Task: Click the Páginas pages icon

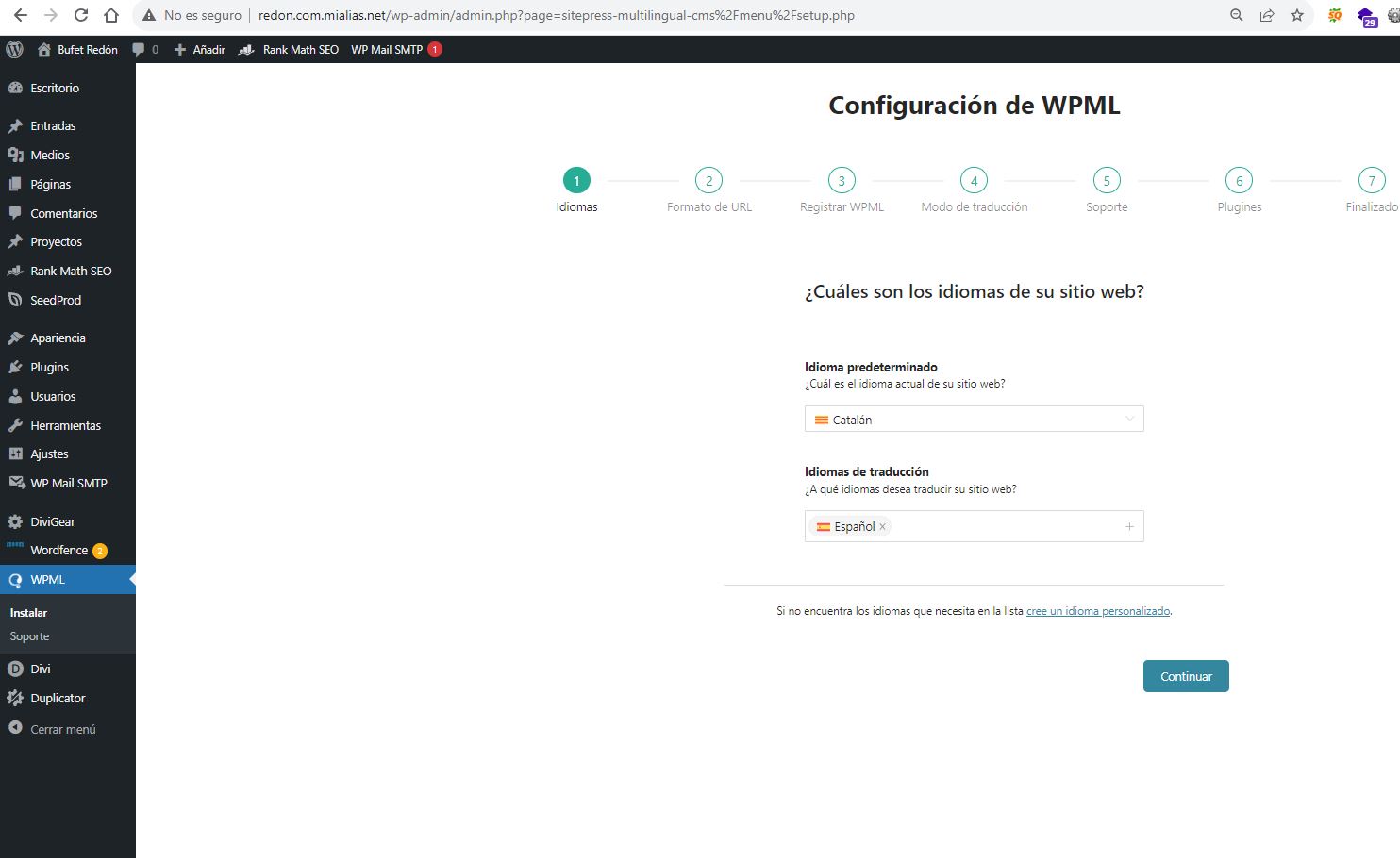Action: coord(15,184)
